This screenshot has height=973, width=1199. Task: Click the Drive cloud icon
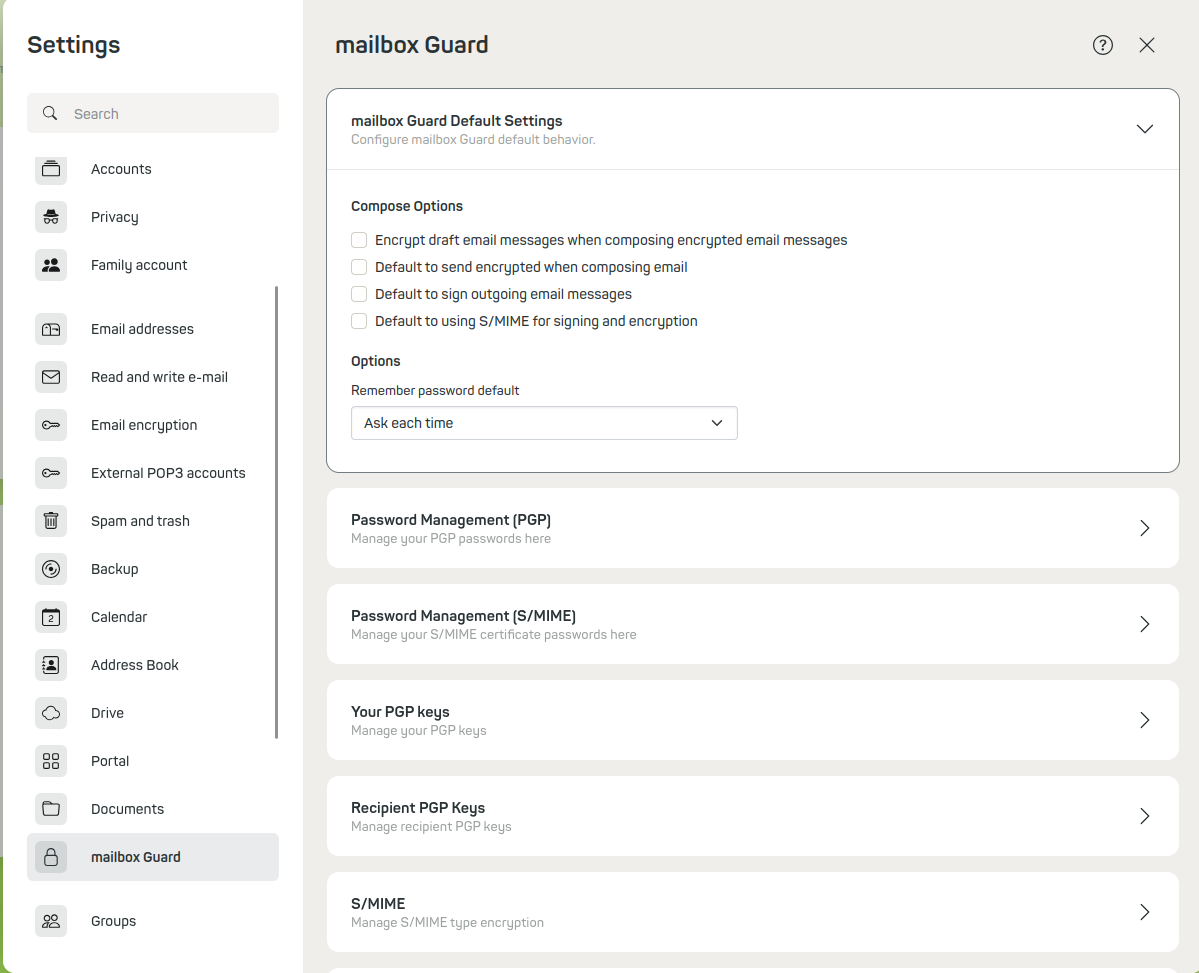51,713
